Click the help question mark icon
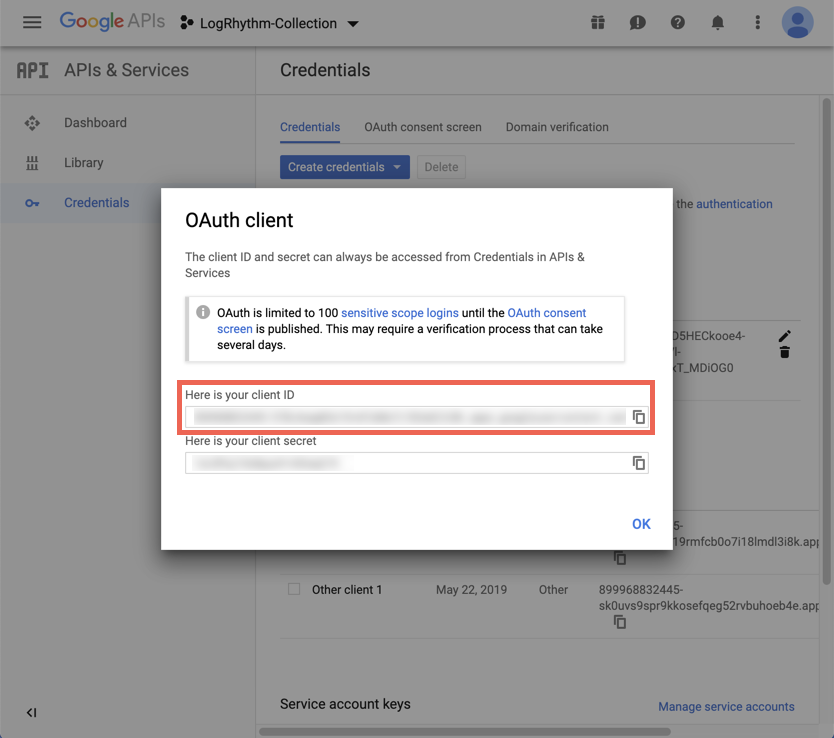Image resolution: width=834 pixels, height=738 pixels. (678, 22)
